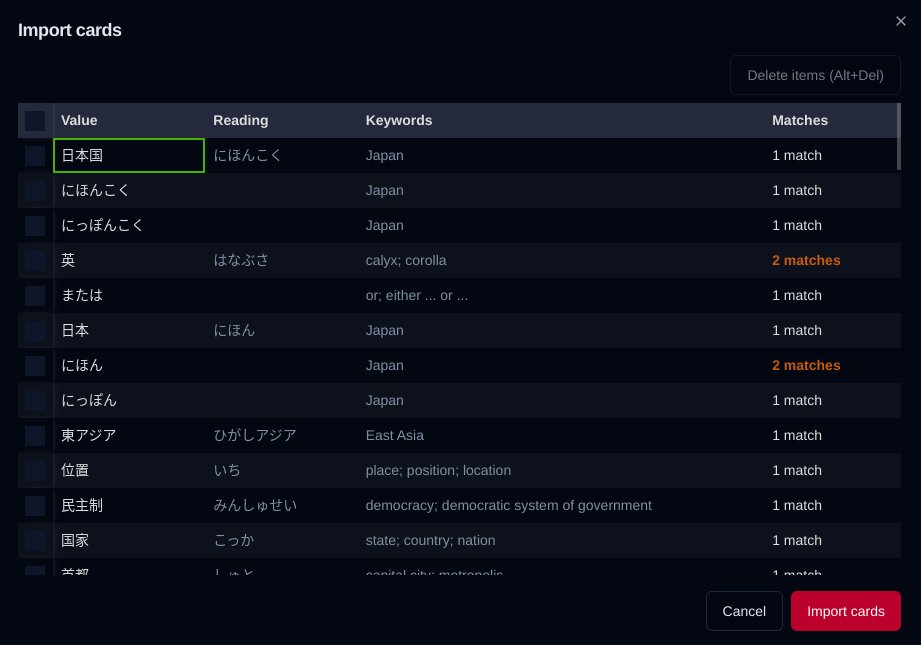Click 2 matches in the にほん row
Screen dimensions: 921x645
click(806, 365)
